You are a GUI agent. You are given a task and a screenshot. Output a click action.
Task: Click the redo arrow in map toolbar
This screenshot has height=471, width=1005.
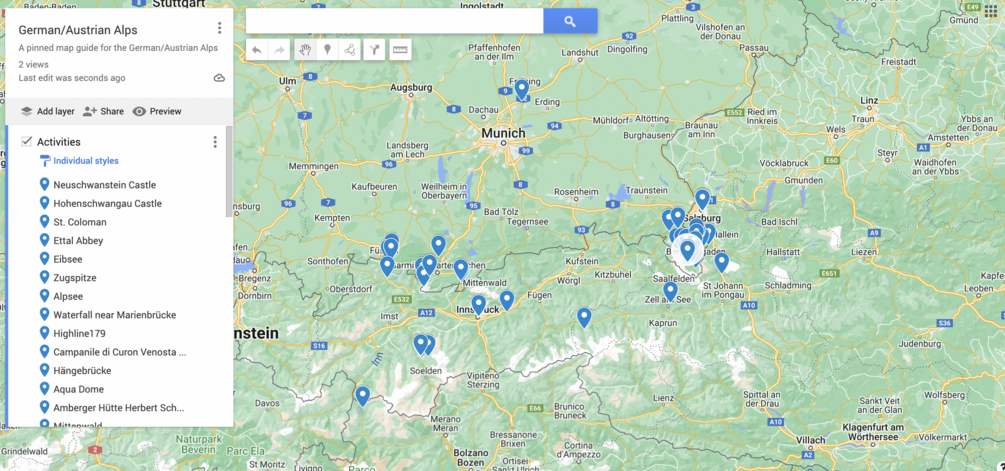click(x=279, y=50)
